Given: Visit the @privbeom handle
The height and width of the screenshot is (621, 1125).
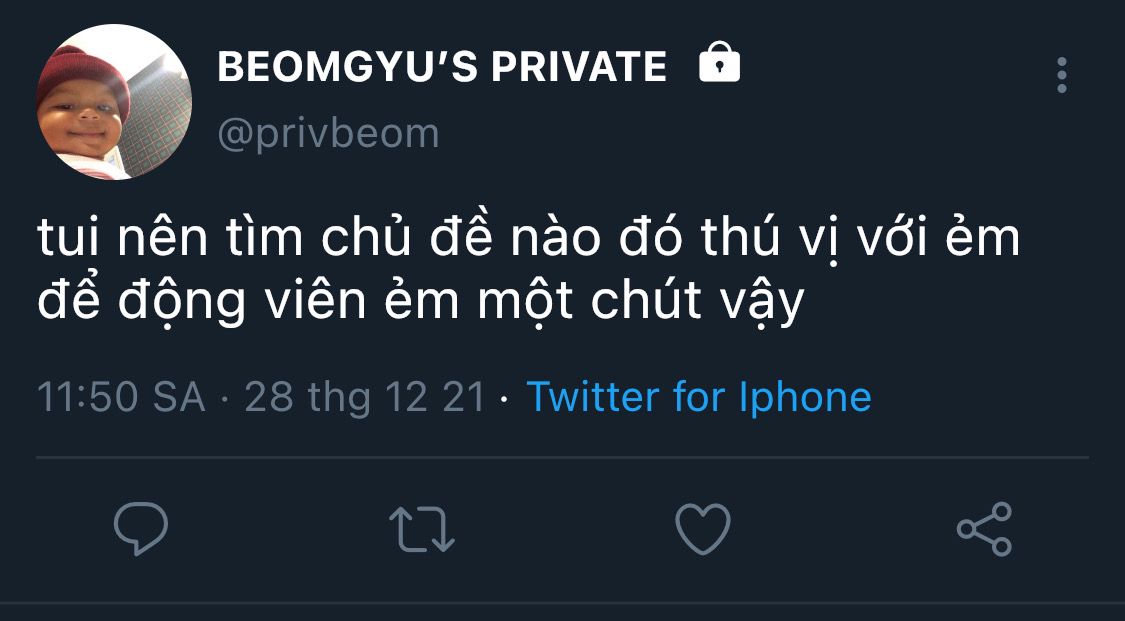Looking at the screenshot, I should [328, 134].
